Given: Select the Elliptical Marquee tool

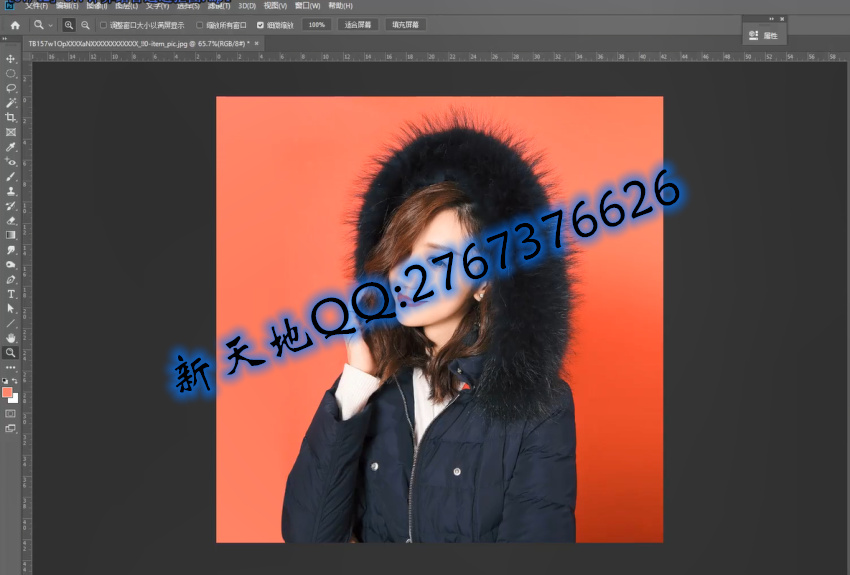Looking at the screenshot, I should 10,73.
